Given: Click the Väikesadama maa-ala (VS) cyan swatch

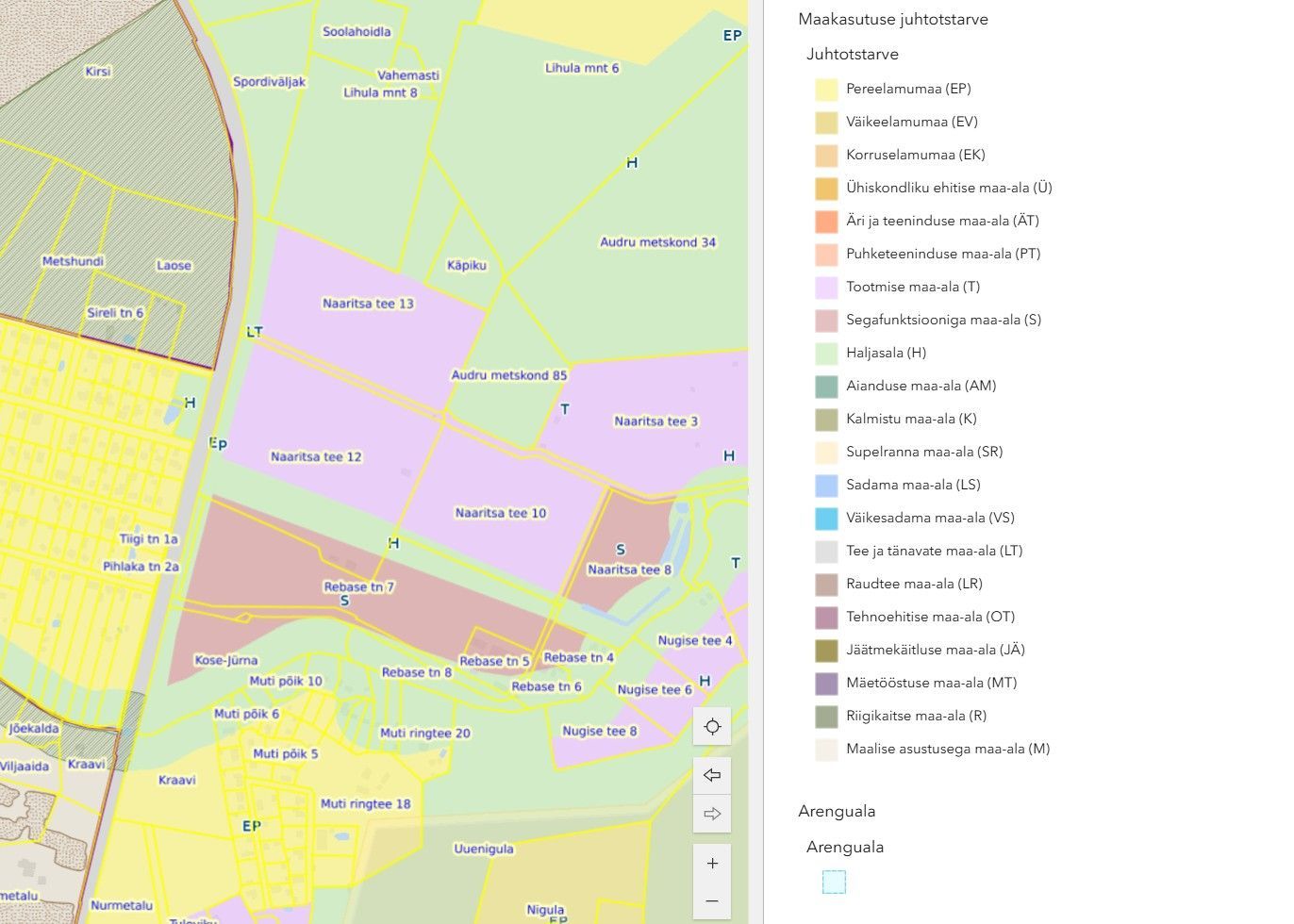Looking at the screenshot, I should point(826,519).
